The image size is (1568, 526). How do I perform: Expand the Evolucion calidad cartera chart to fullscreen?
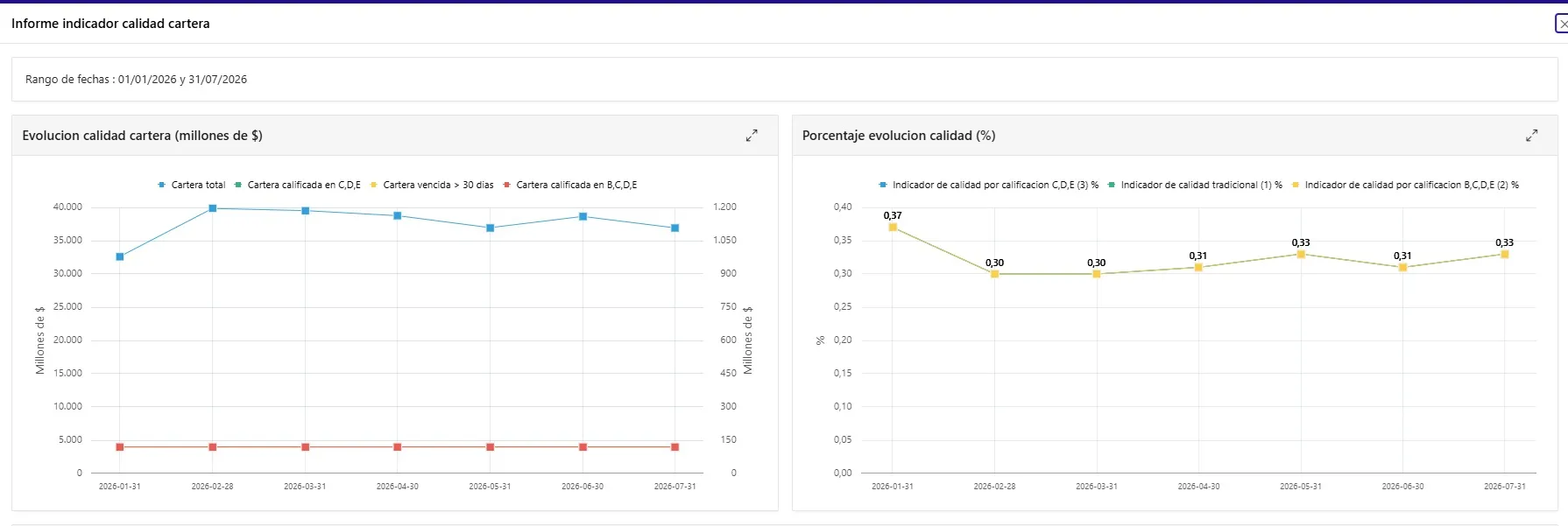click(x=752, y=136)
